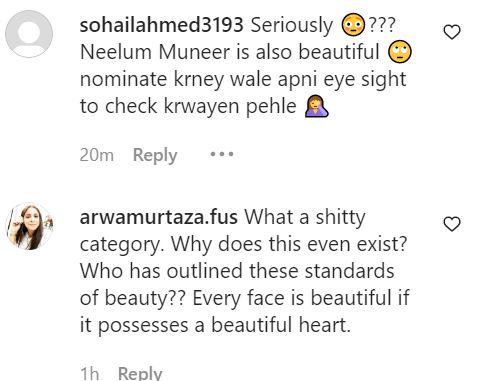Click the Neelum Muneer is also beautiful line
The image size is (478, 381).
click(230, 52)
